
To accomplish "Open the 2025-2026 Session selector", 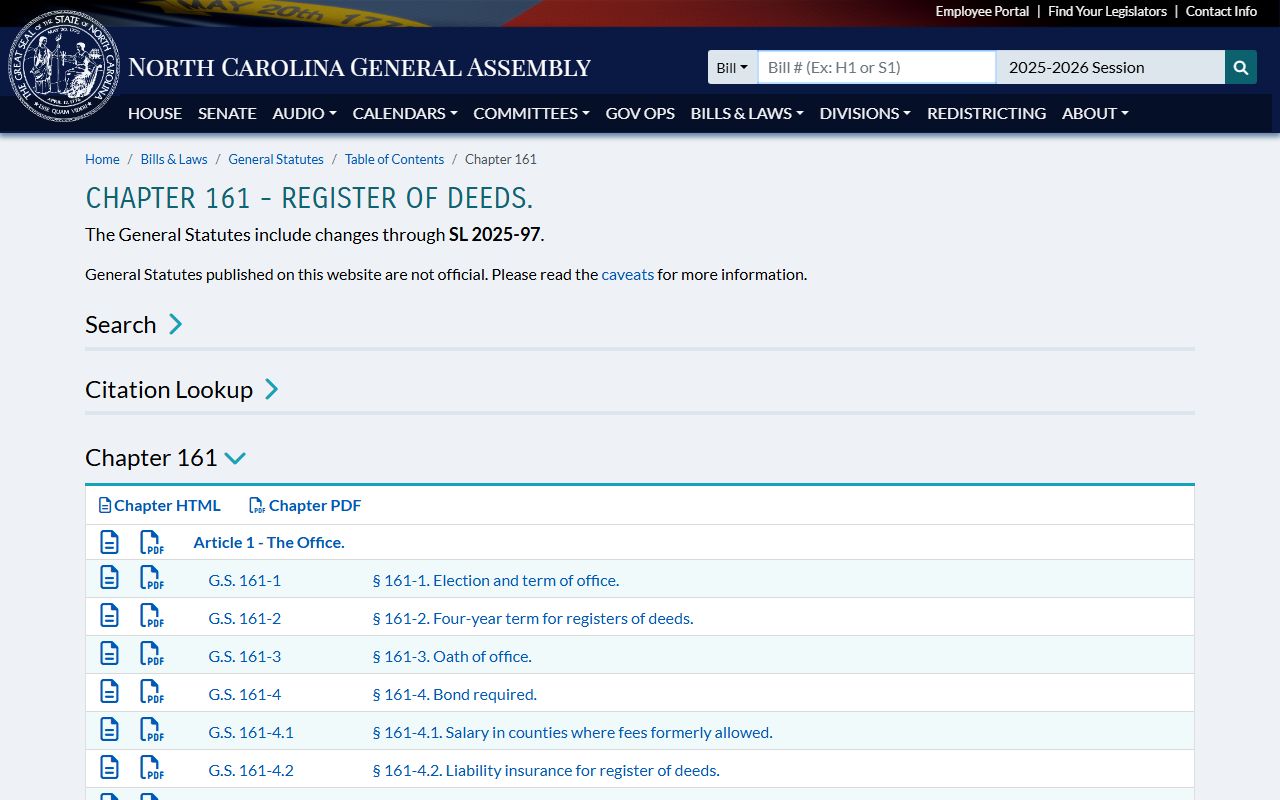I will tap(1110, 67).
